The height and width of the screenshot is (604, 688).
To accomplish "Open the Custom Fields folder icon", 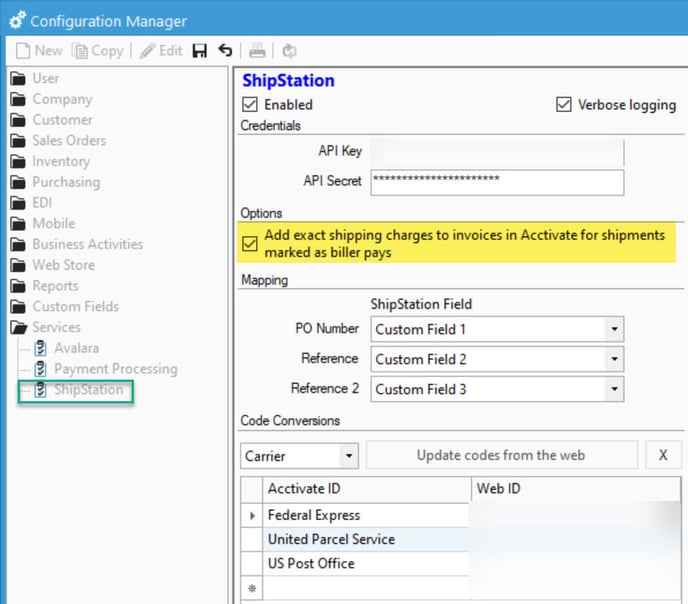I will point(18,307).
